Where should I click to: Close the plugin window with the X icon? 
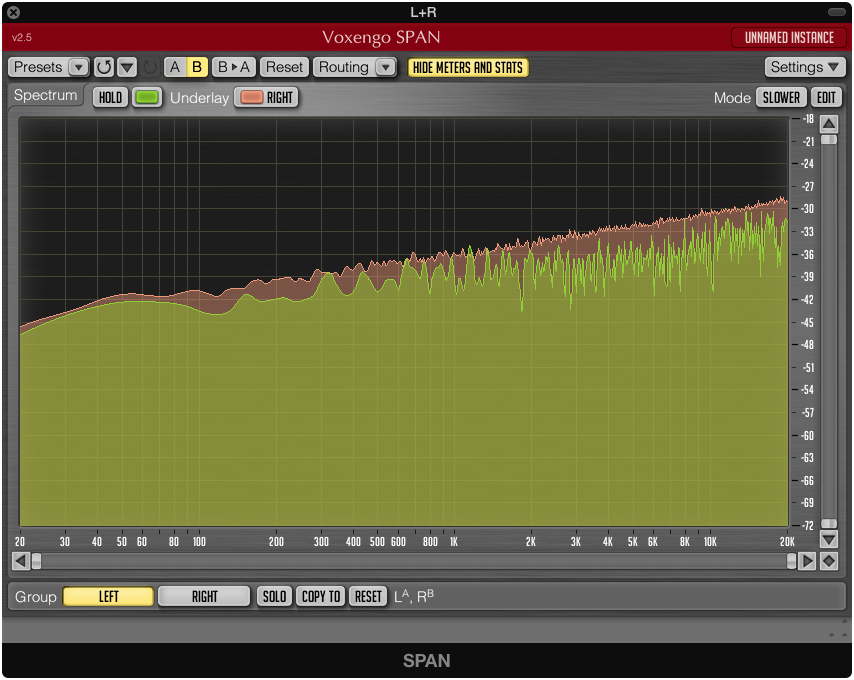(x=14, y=12)
